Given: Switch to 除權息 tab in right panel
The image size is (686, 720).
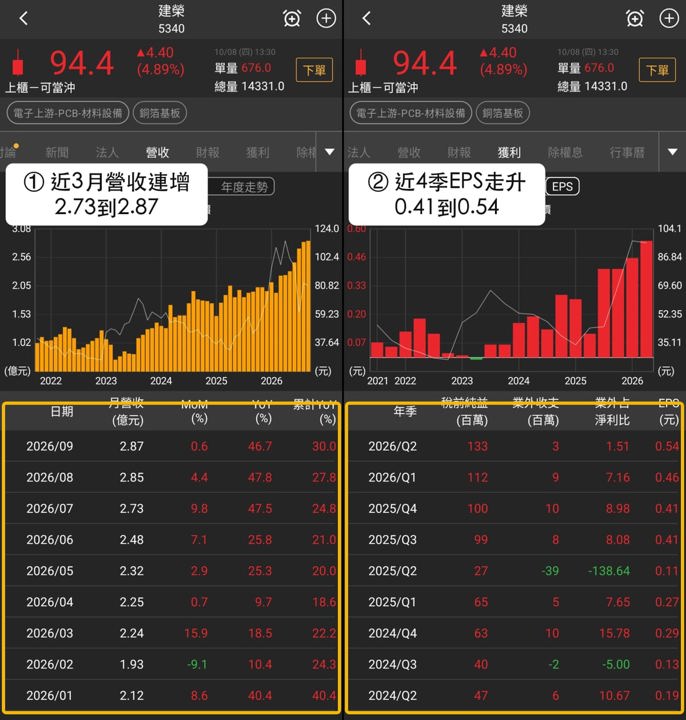Looking at the screenshot, I should coord(565,152).
